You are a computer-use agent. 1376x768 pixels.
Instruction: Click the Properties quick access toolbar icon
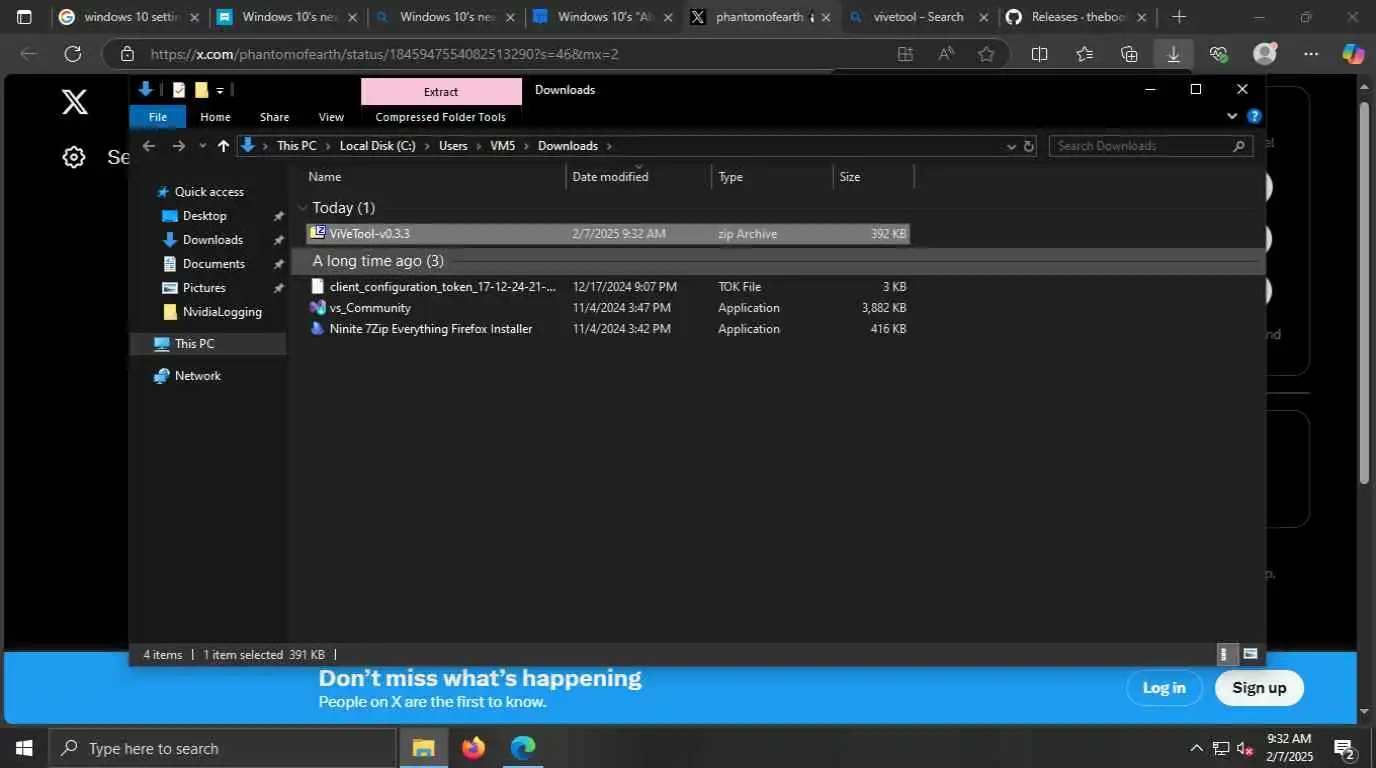[x=179, y=90]
